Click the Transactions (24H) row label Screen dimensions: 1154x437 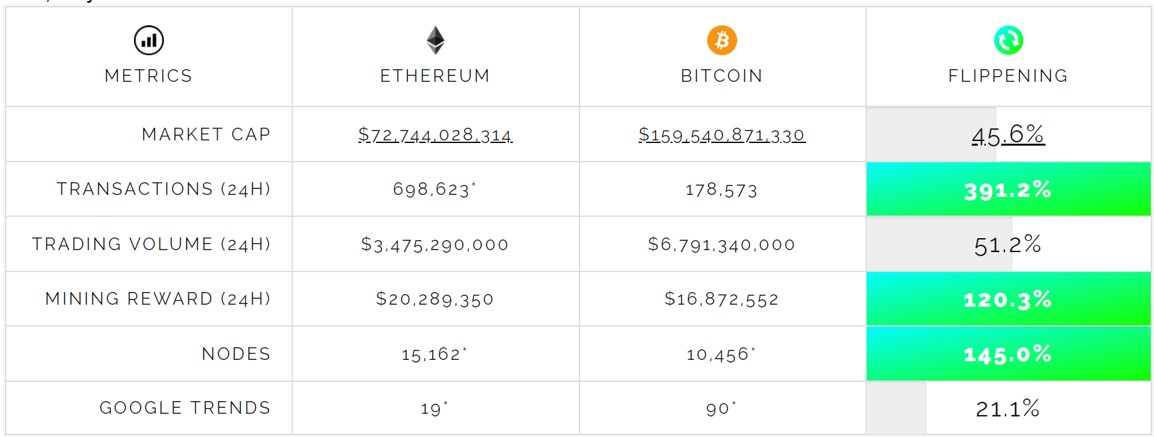(163, 190)
